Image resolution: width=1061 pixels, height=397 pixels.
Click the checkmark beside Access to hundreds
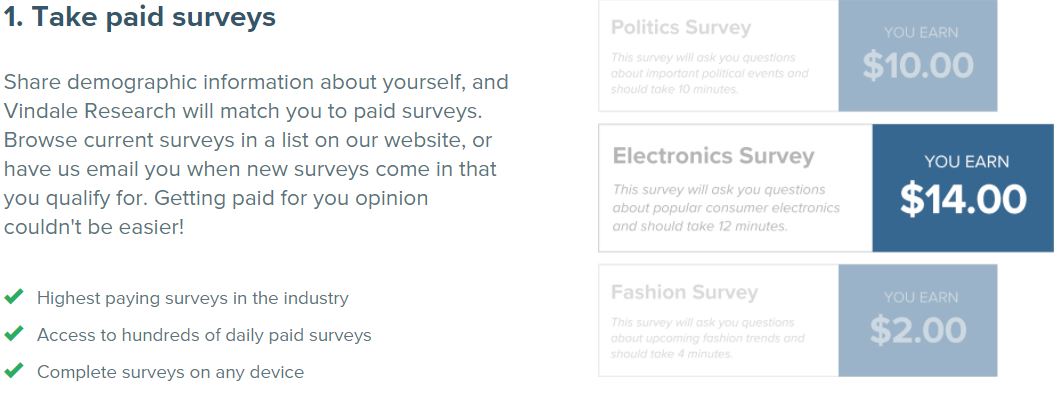[x=14, y=334]
